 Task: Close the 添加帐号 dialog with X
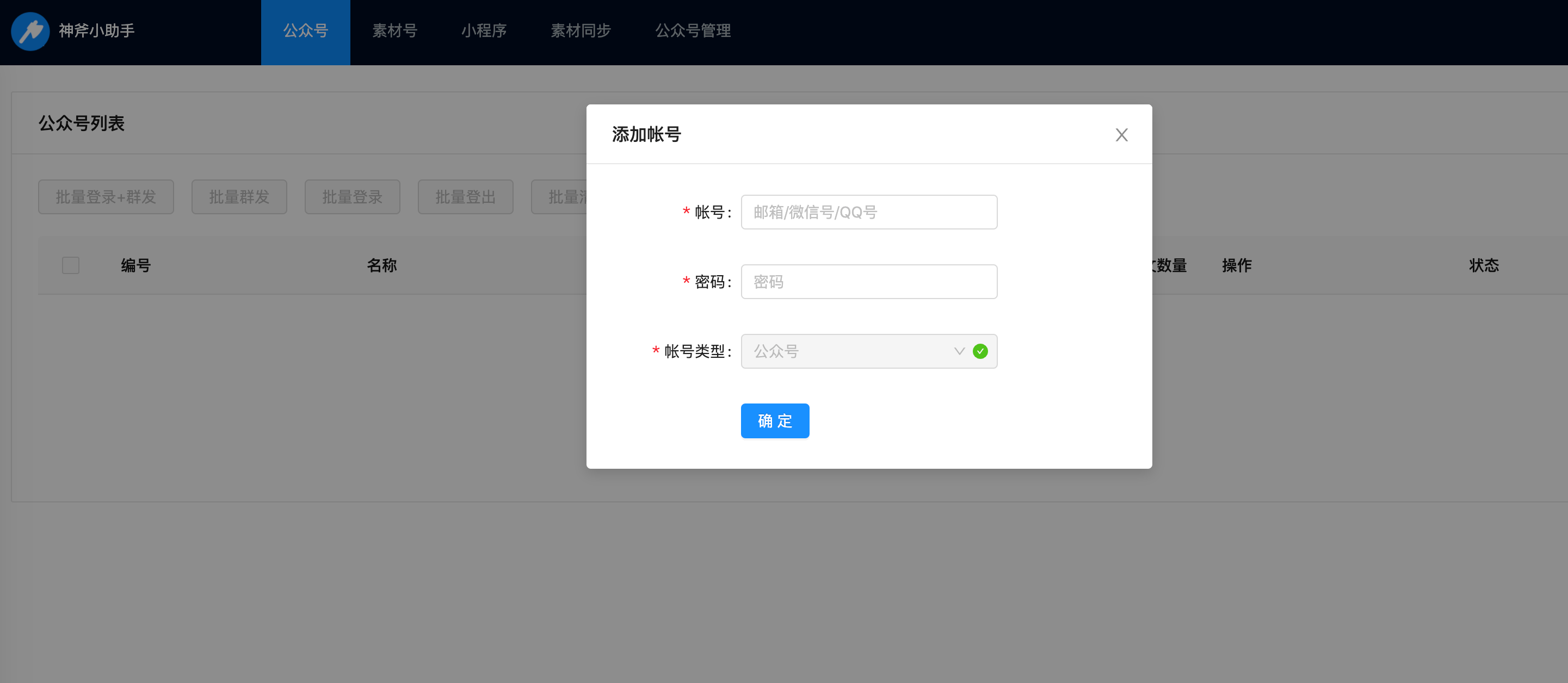pyautogui.click(x=1121, y=134)
